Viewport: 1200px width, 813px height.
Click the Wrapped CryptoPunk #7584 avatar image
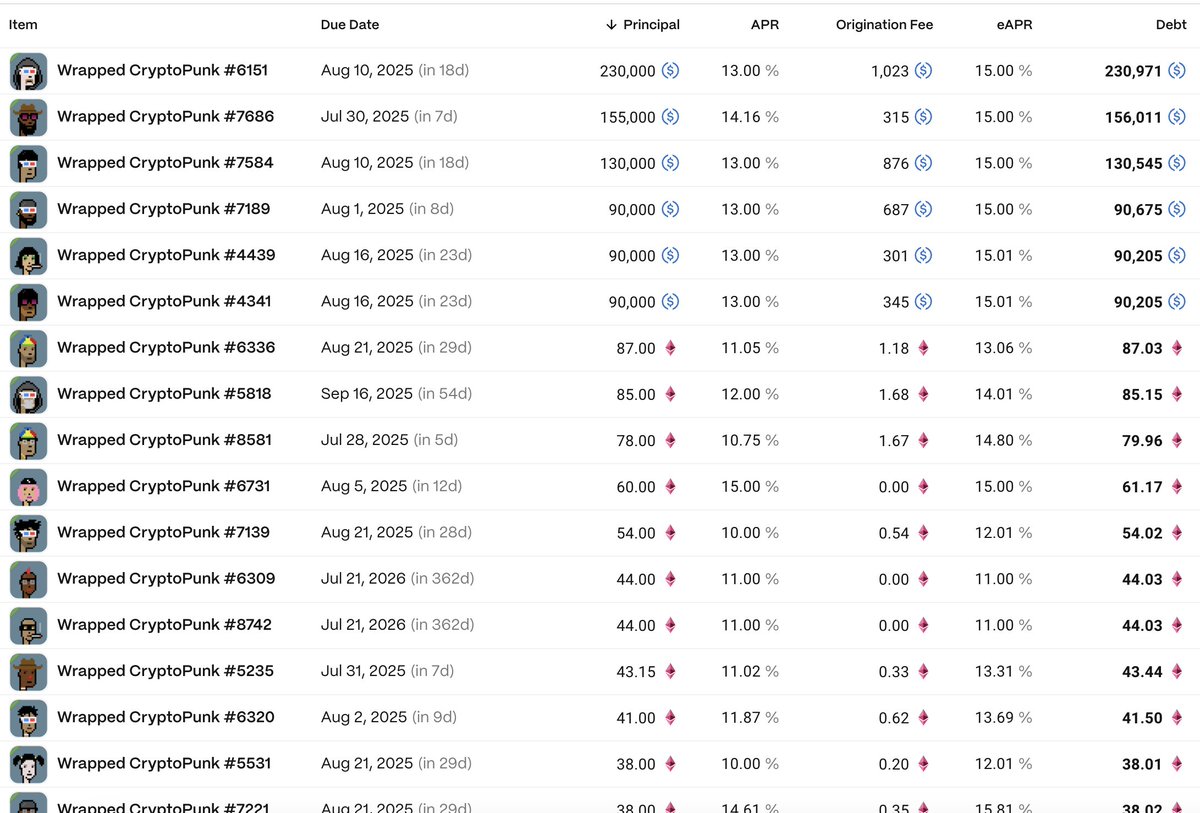pos(28,163)
